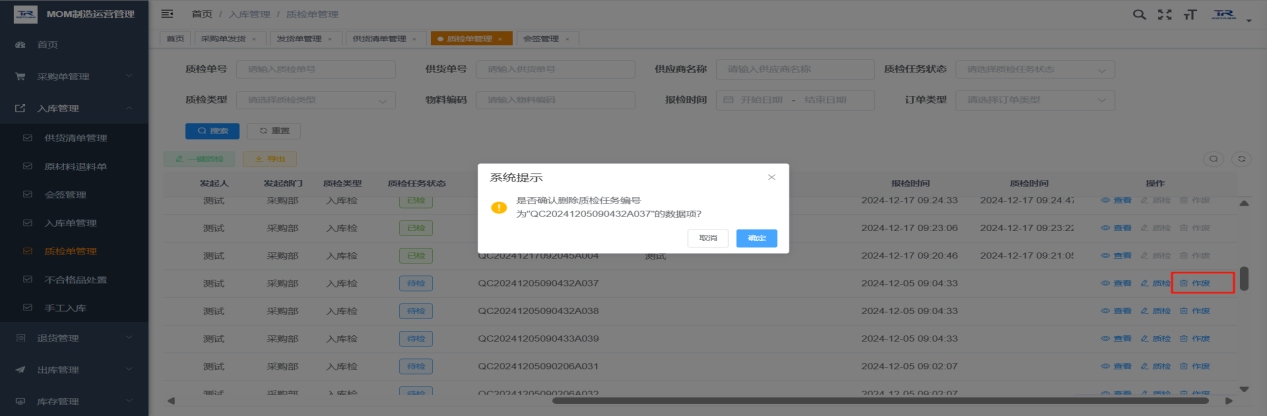Image resolution: width=1267 pixels, height=416 pixels.
Task: Focus the 供货单号 input field
Action: pyautogui.click(x=555, y=69)
